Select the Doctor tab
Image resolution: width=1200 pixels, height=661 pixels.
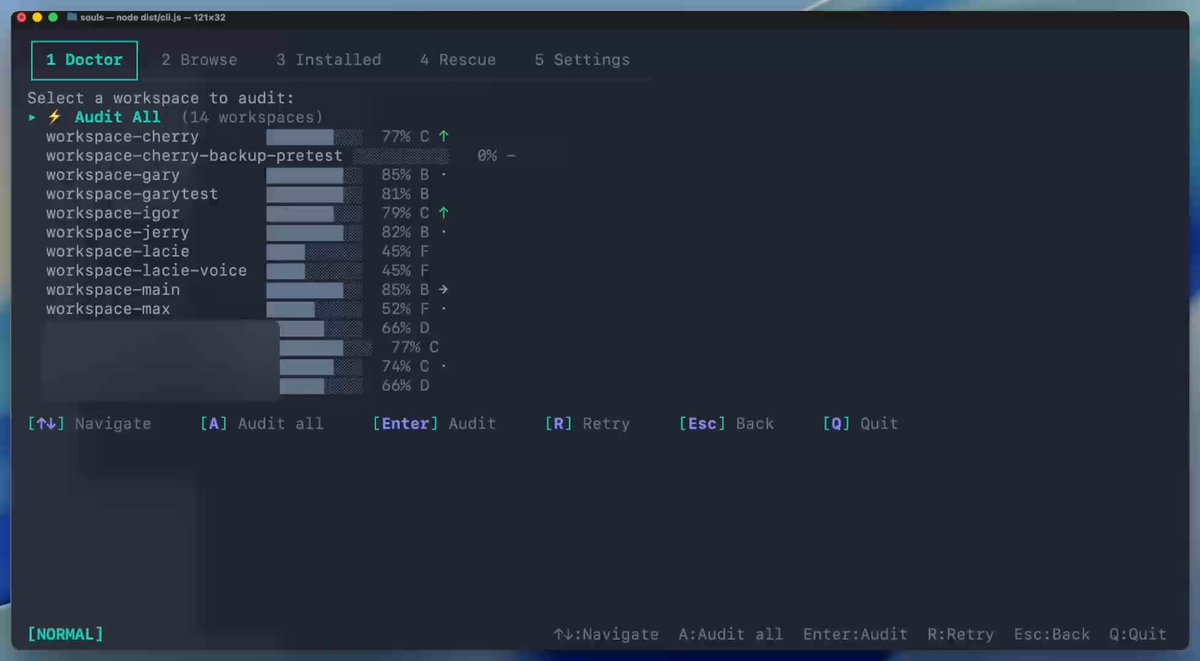click(84, 60)
